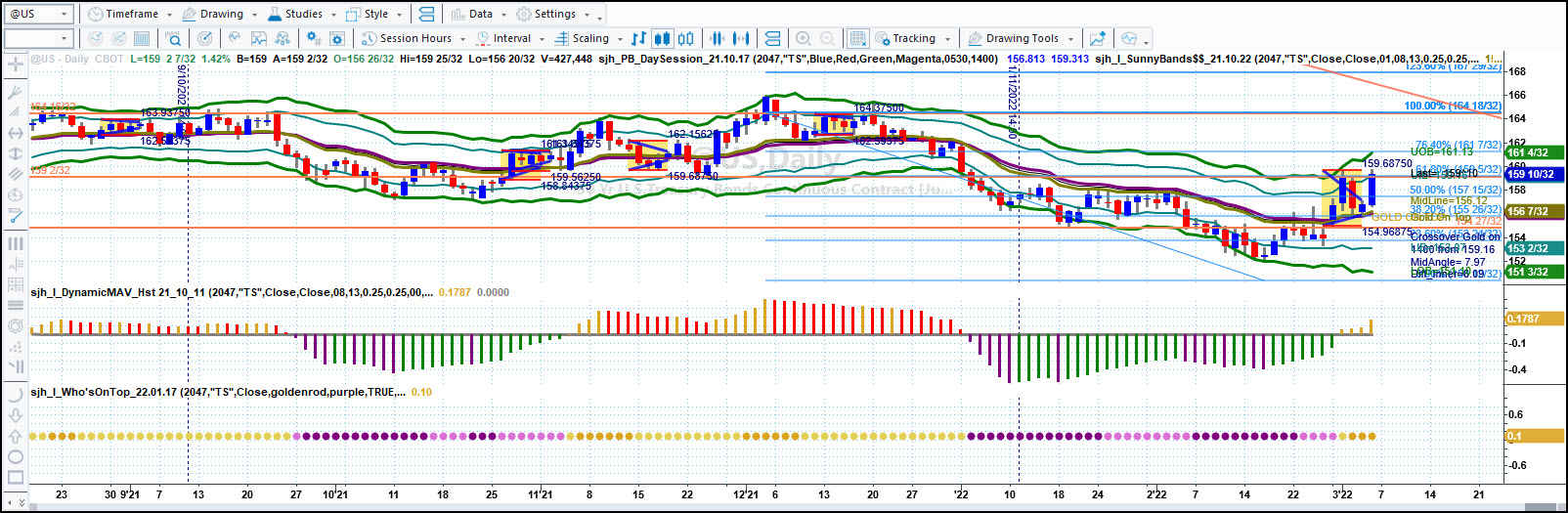Click the MidAngle= 7.97 annotation
Screen dimensions: 1568x513
pyautogui.click(x=1447, y=262)
